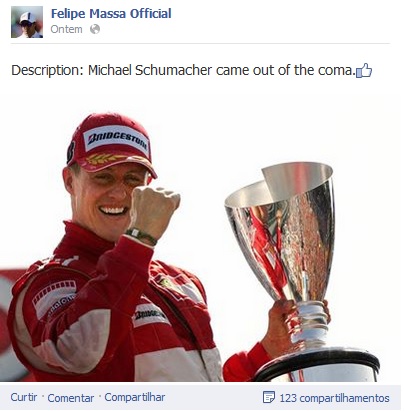Screen dimensions: 404x411
Task: Like the post with Curtir
Action: (24, 397)
